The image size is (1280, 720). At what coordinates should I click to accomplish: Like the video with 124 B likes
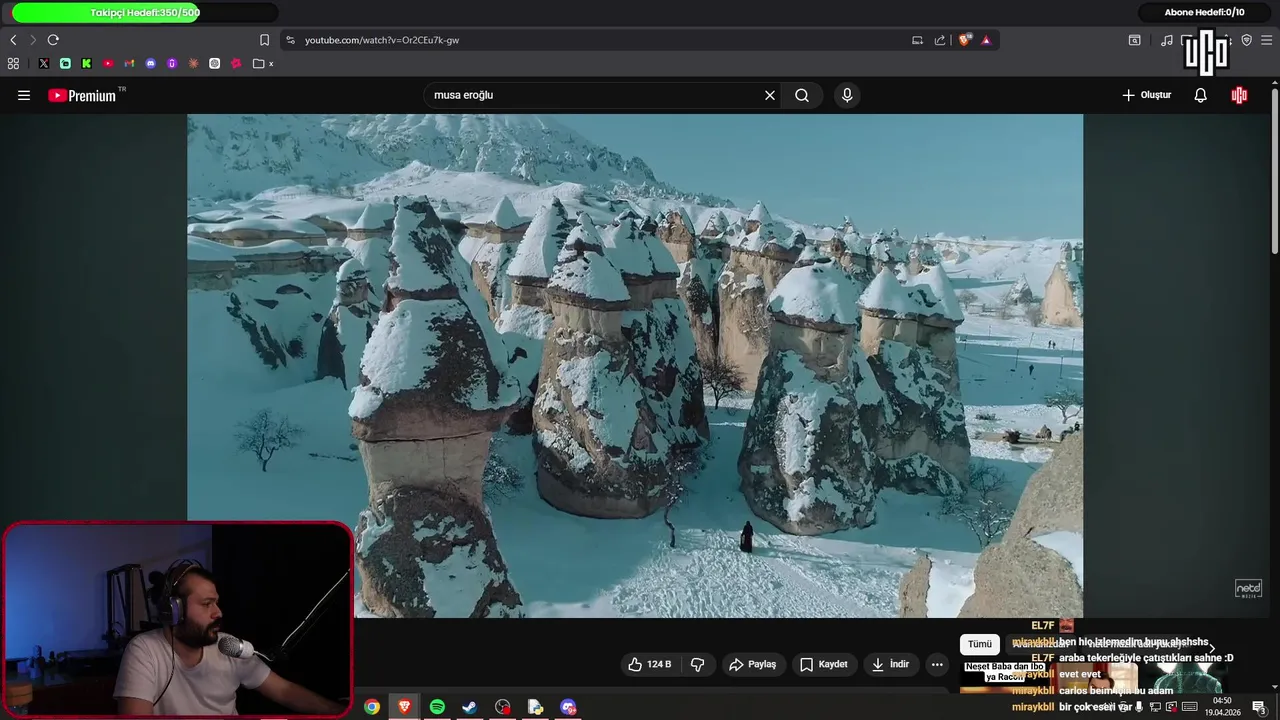(x=650, y=664)
